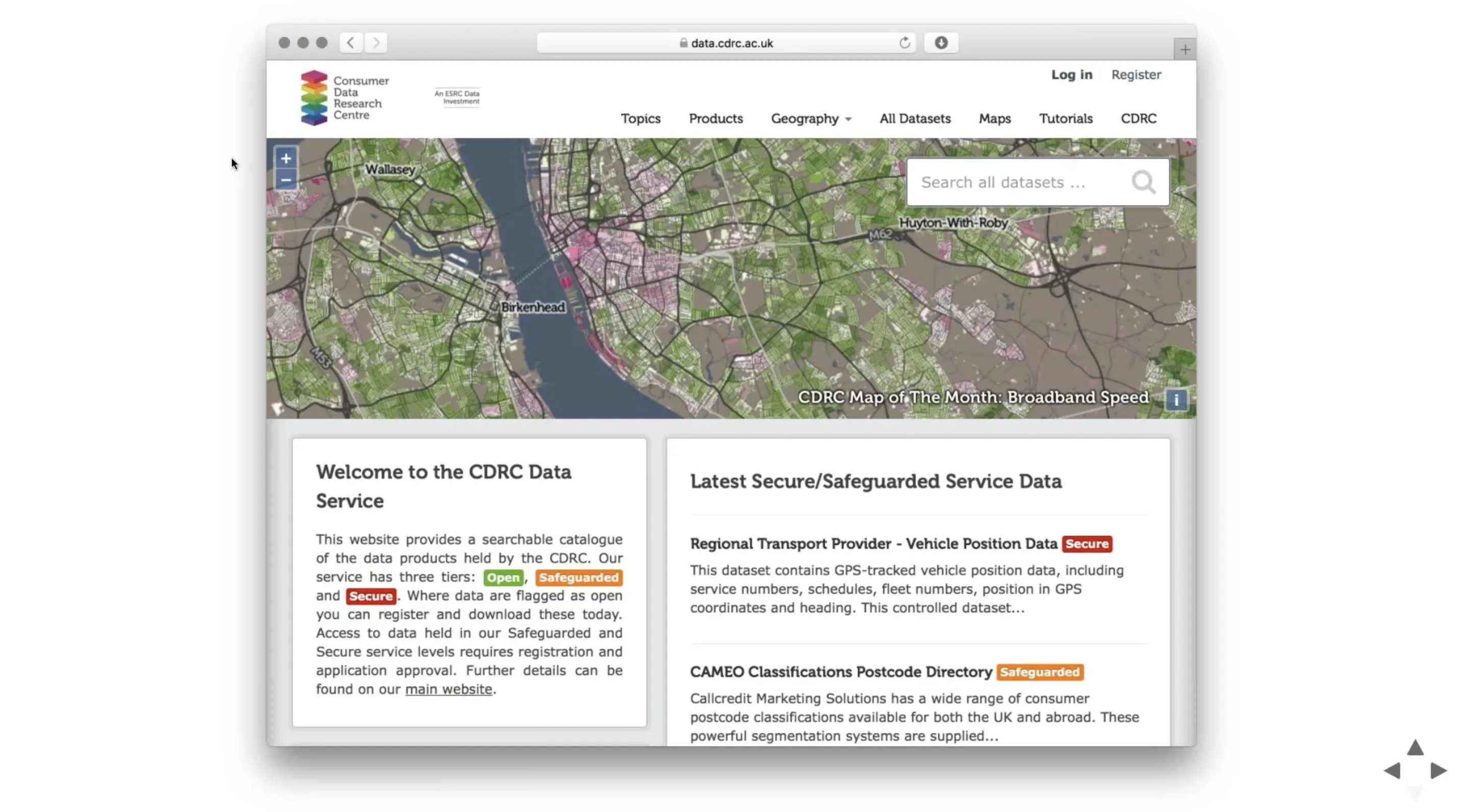Viewport: 1466px width, 812px height.
Task: Open the map info 'i' button
Action: click(x=1176, y=399)
